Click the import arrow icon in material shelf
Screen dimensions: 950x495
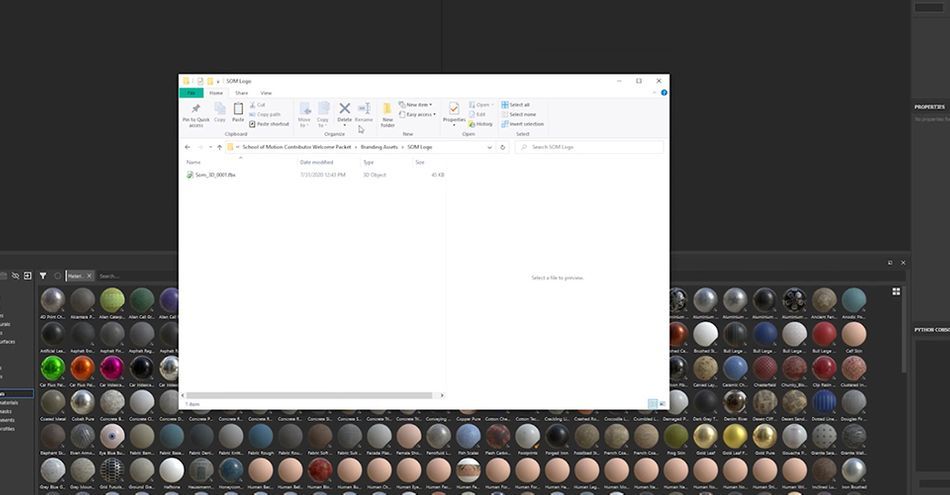(x=27, y=276)
